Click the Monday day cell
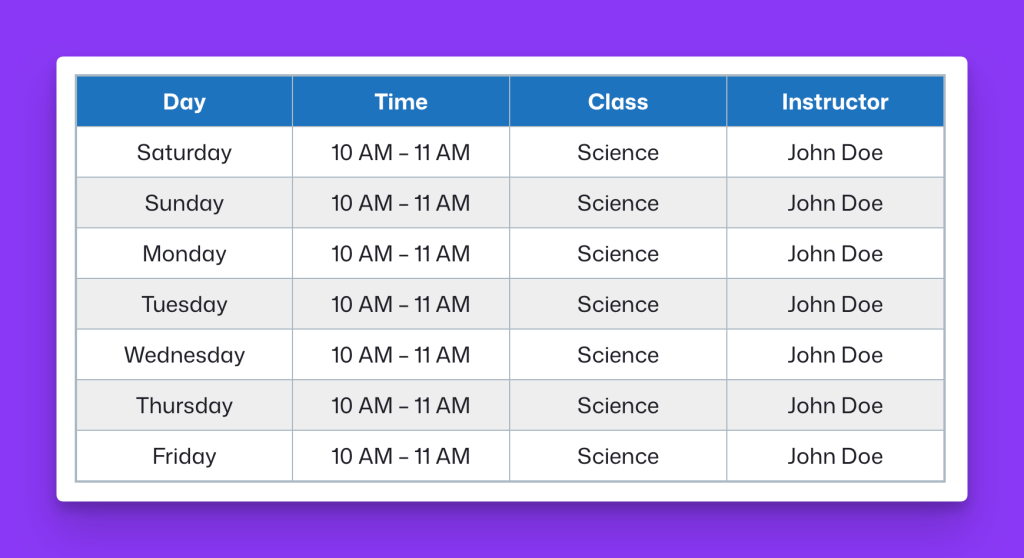Image resolution: width=1024 pixels, height=558 pixels. (184, 253)
